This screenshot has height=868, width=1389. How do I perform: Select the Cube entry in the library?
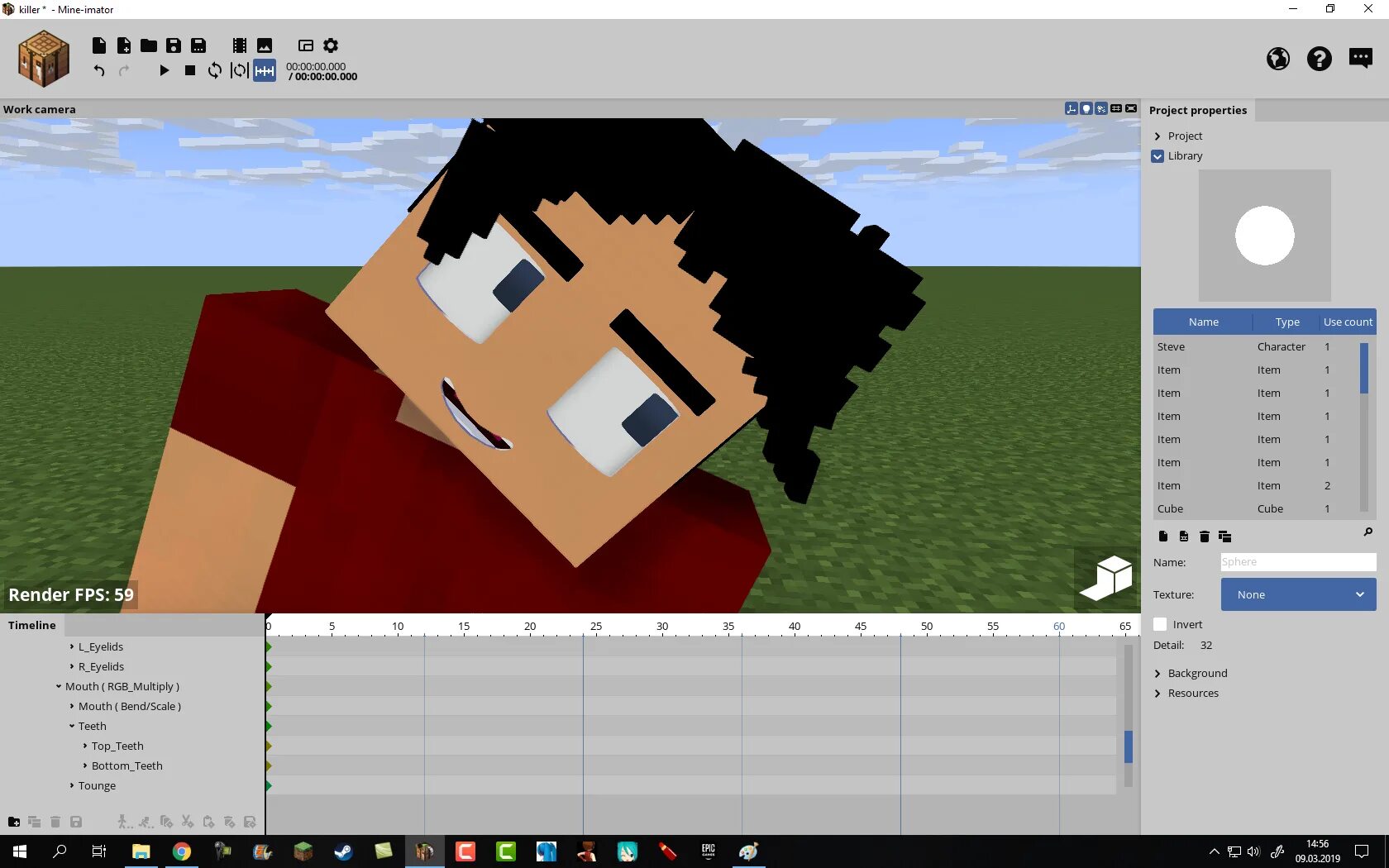(x=1256, y=508)
